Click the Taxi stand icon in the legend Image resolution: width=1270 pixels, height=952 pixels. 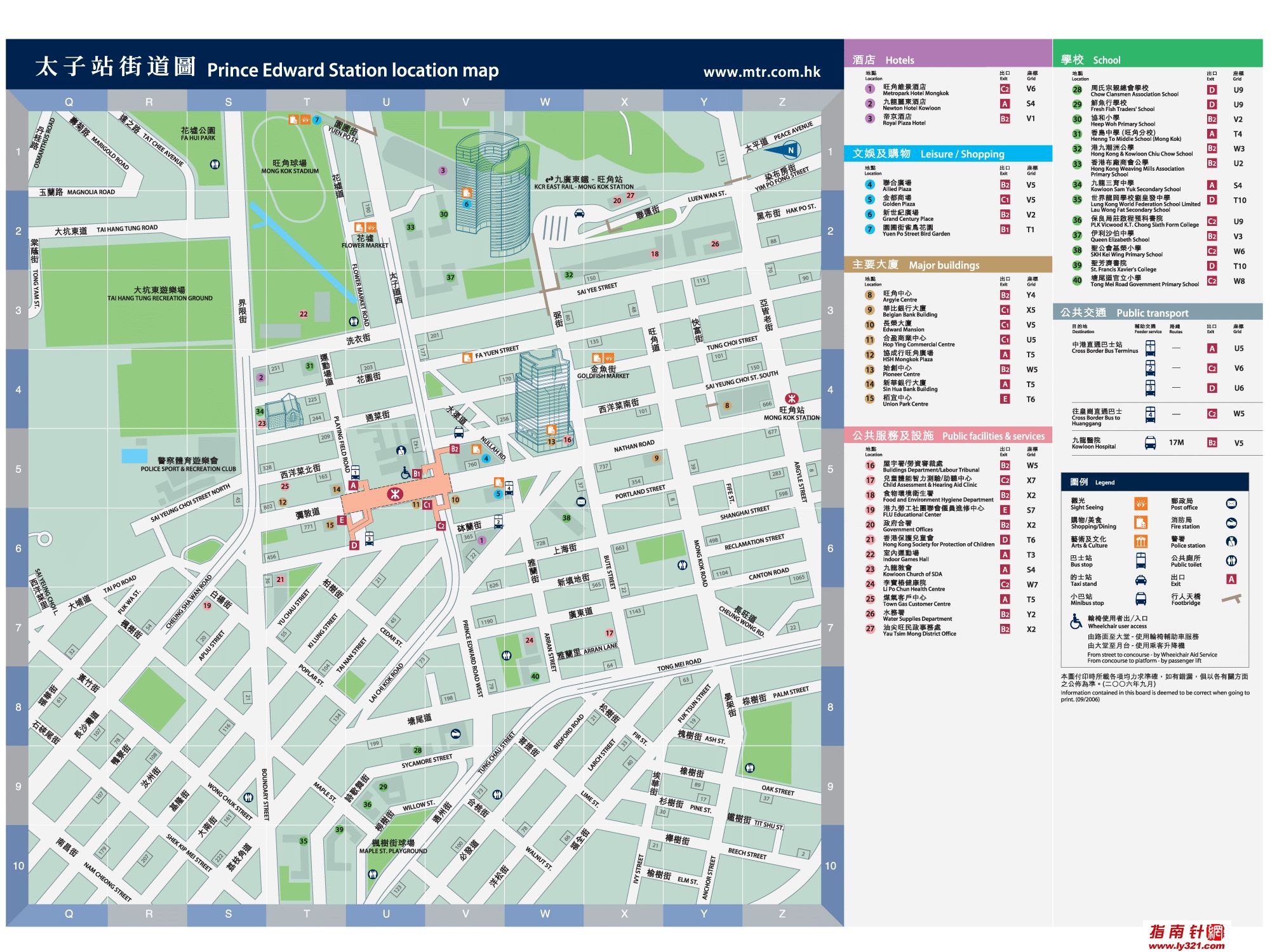click(1140, 580)
